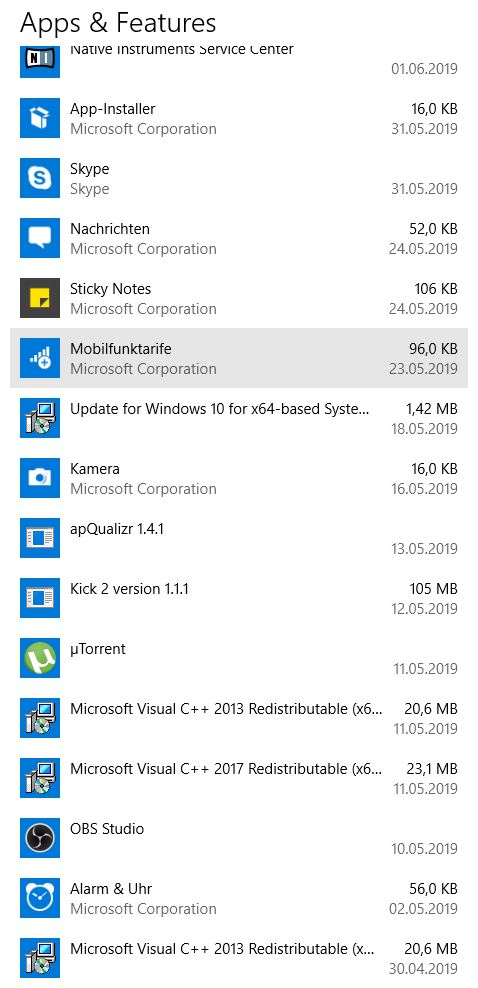Click the Mobilfunktarife signal bars icon

tap(40, 358)
